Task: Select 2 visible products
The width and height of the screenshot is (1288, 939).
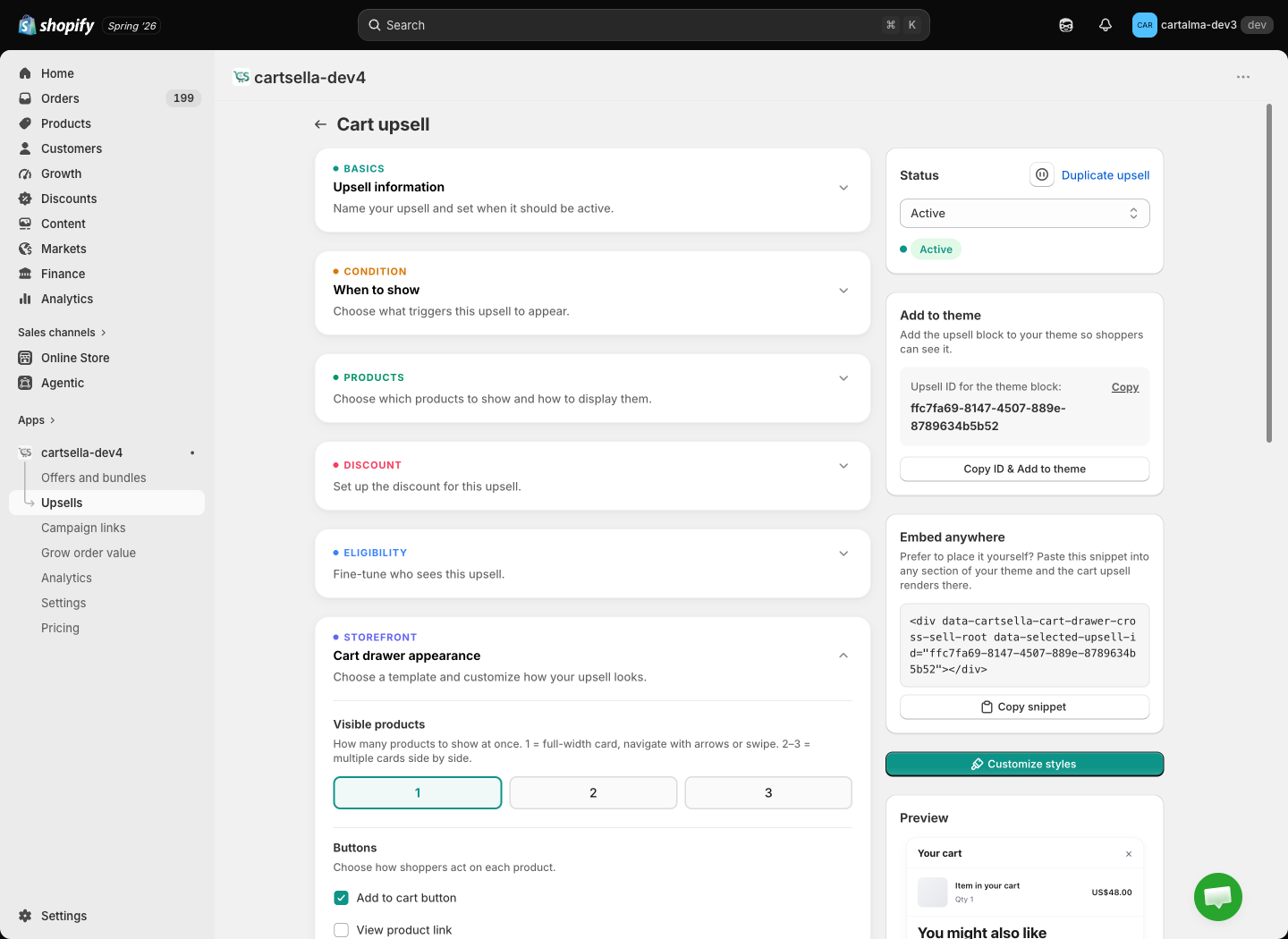Action: click(593, 793)
